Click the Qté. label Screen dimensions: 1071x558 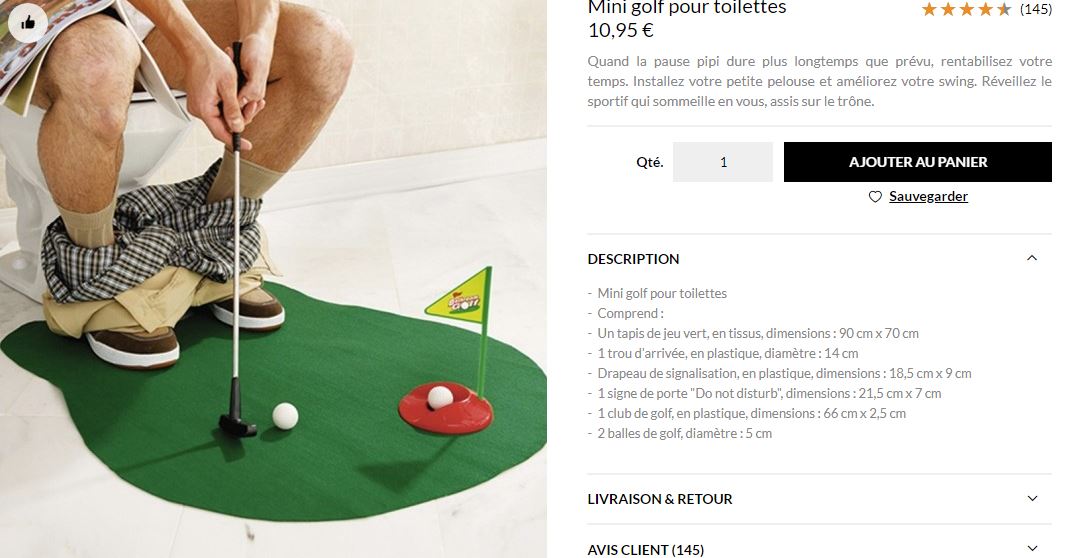650,163
